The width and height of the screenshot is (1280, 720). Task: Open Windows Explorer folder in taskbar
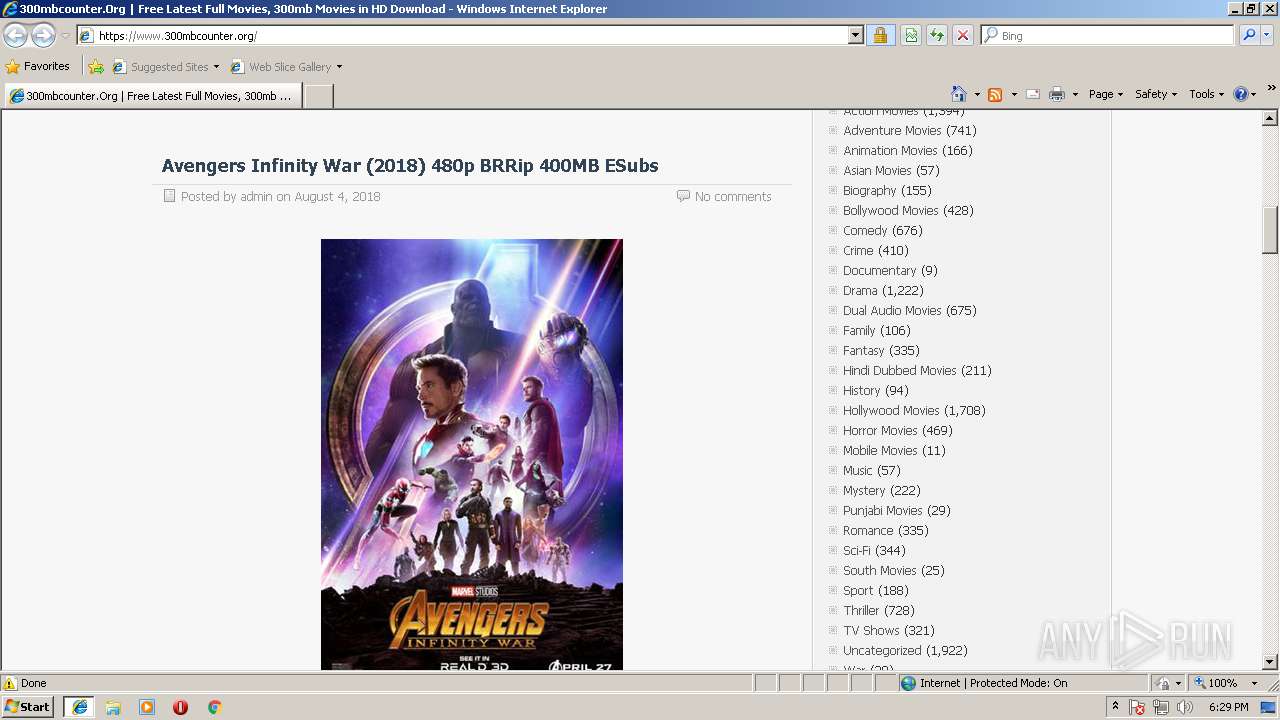[x=113, y=707]
